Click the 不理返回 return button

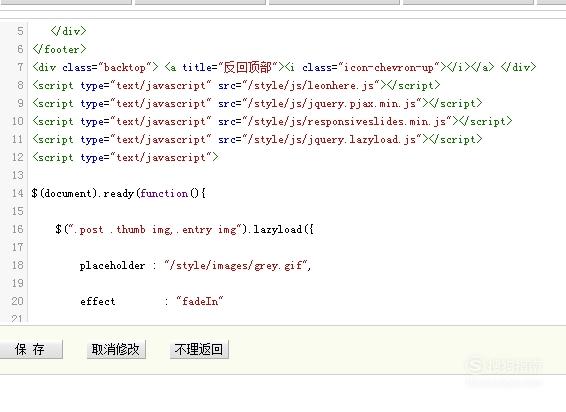[x=199, y=349]
